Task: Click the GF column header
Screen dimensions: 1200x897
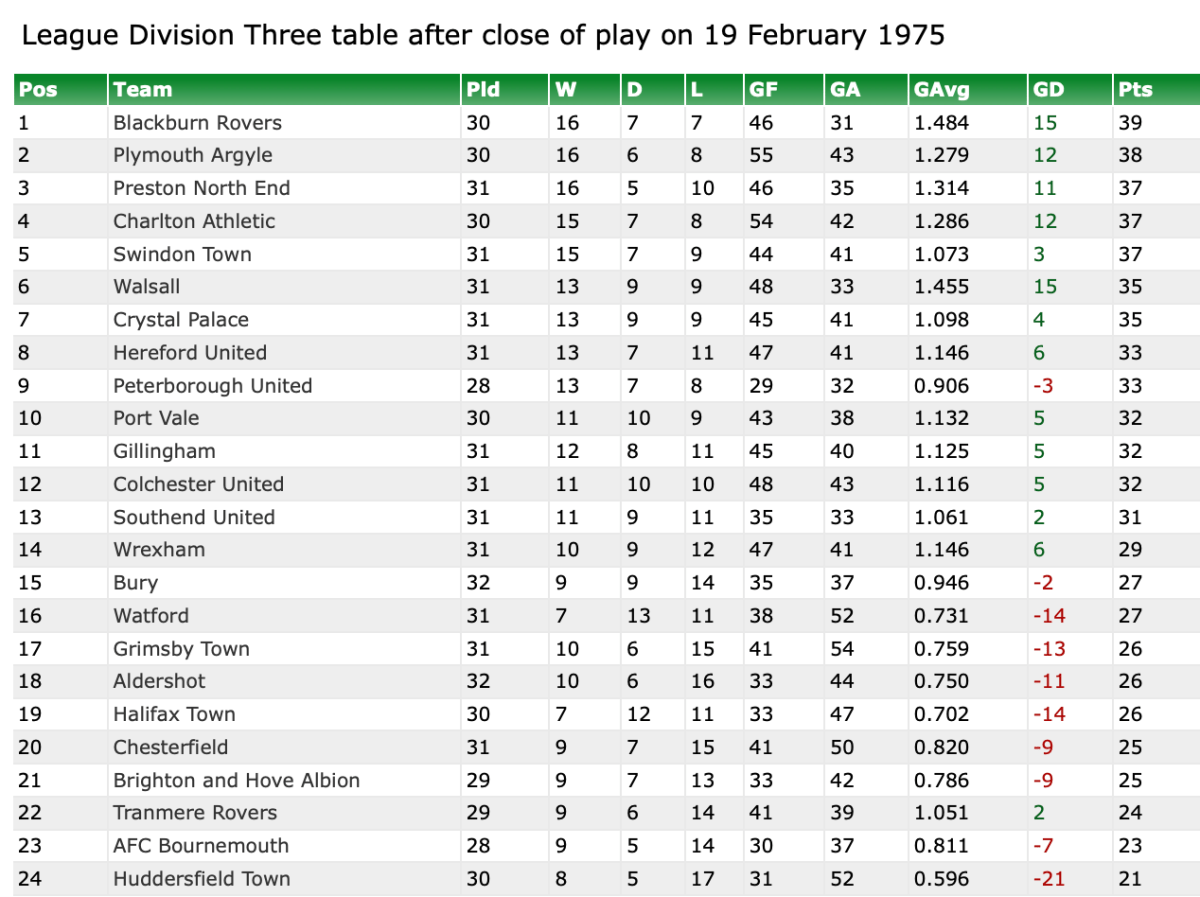Action: click(762, 90)
